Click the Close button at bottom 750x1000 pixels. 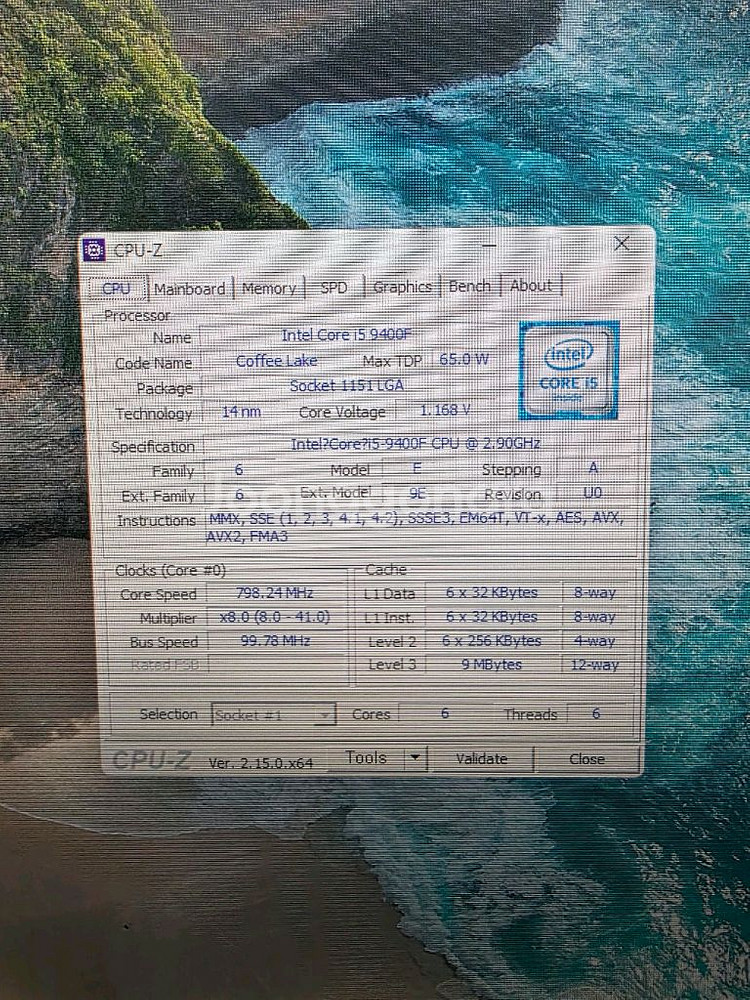(587, 759)
